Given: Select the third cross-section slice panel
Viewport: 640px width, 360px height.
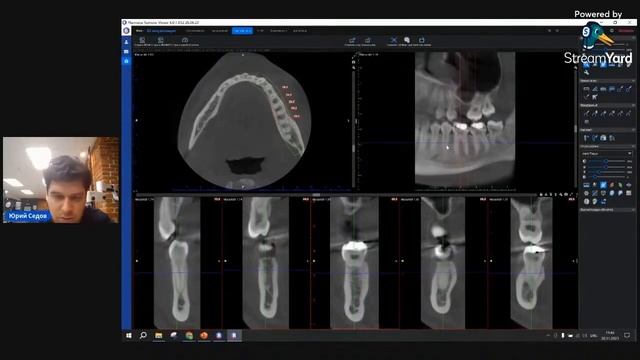Looking at the screenshot, I should [354, 262].
